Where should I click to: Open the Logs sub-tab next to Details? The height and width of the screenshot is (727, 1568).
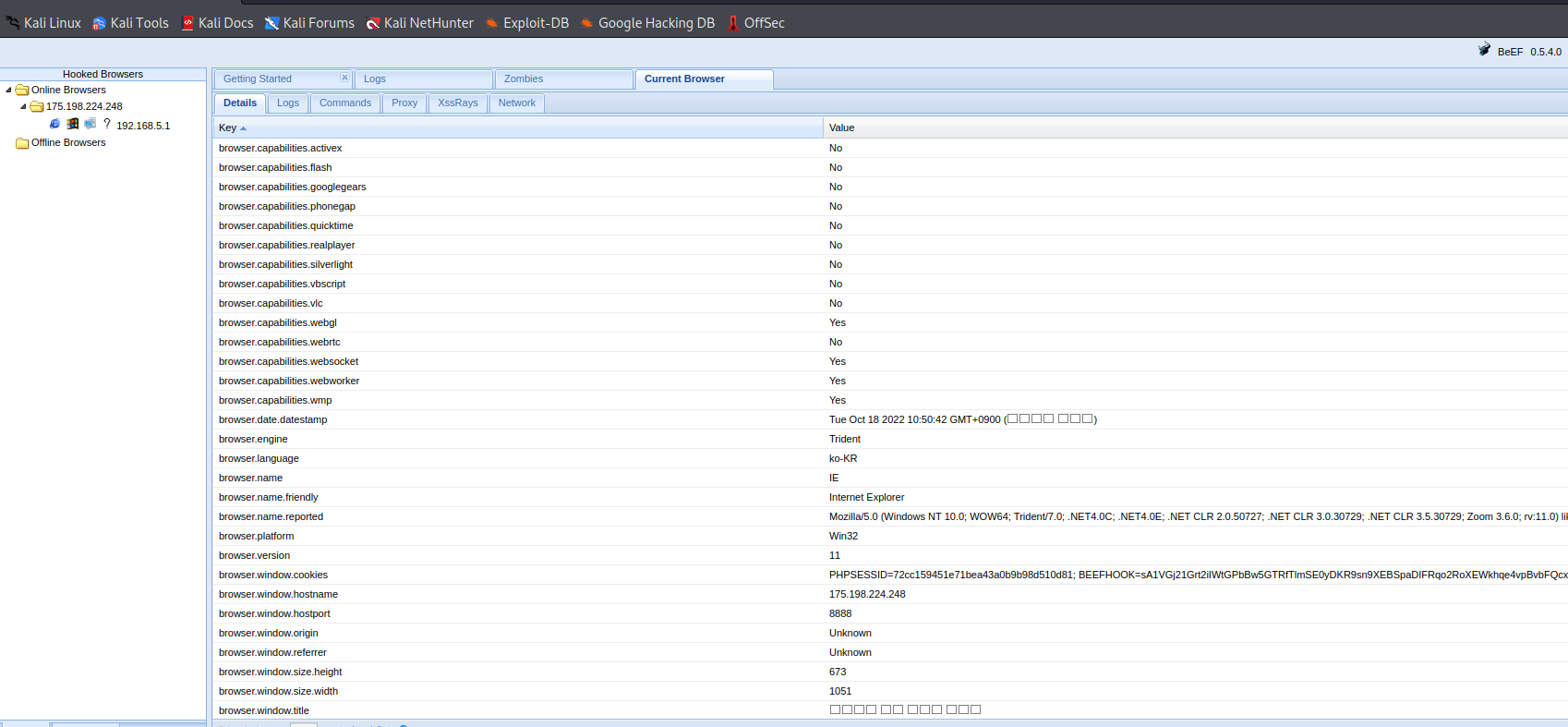pos(288,103)
